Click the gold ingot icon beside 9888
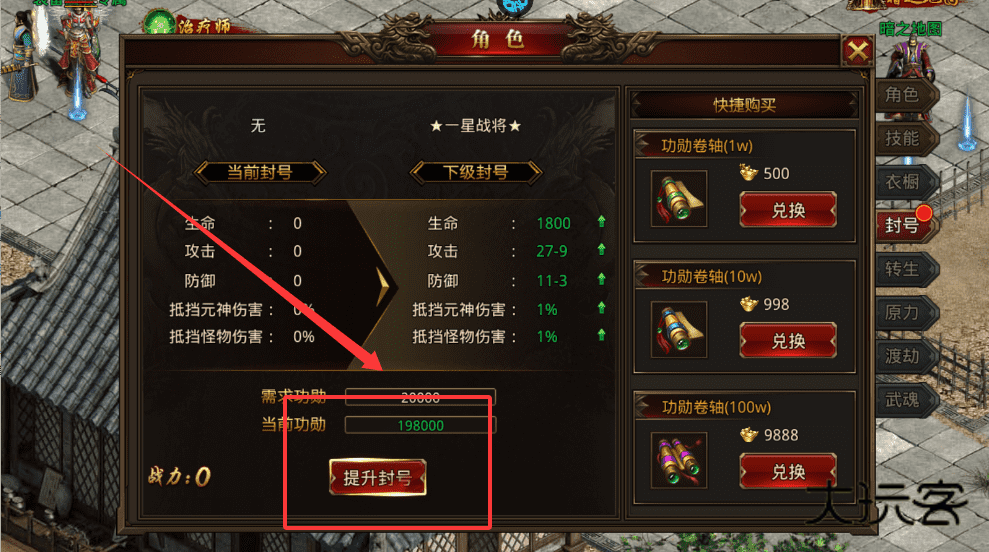This screenshot has height=552, width=989. (748, 435)
